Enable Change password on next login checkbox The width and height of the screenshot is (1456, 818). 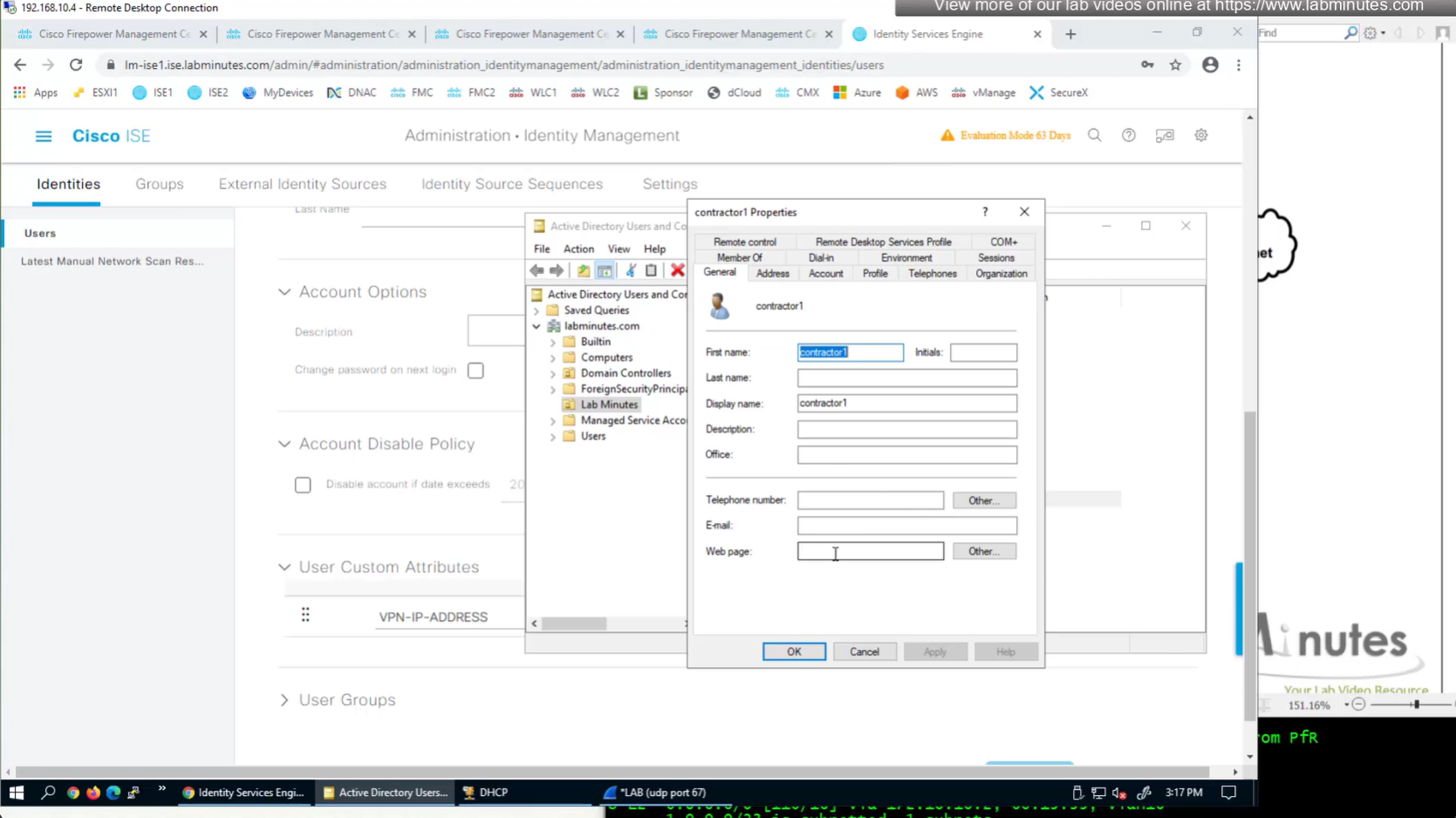click(x=475, y=371)
